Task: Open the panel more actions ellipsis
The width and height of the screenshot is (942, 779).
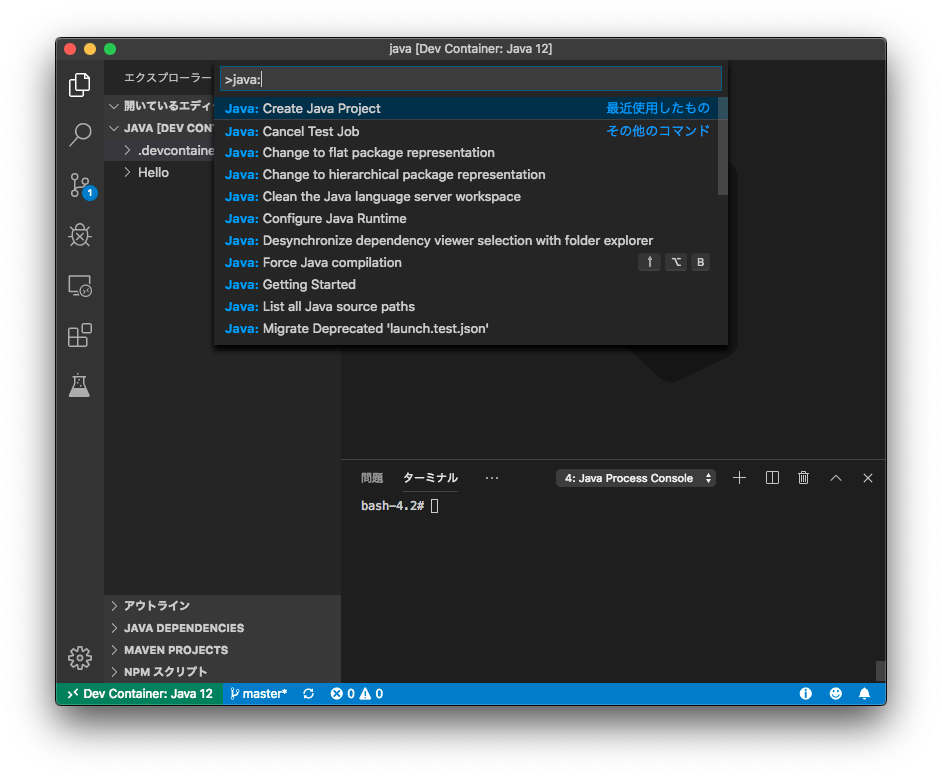Action: tap(491, 478)
